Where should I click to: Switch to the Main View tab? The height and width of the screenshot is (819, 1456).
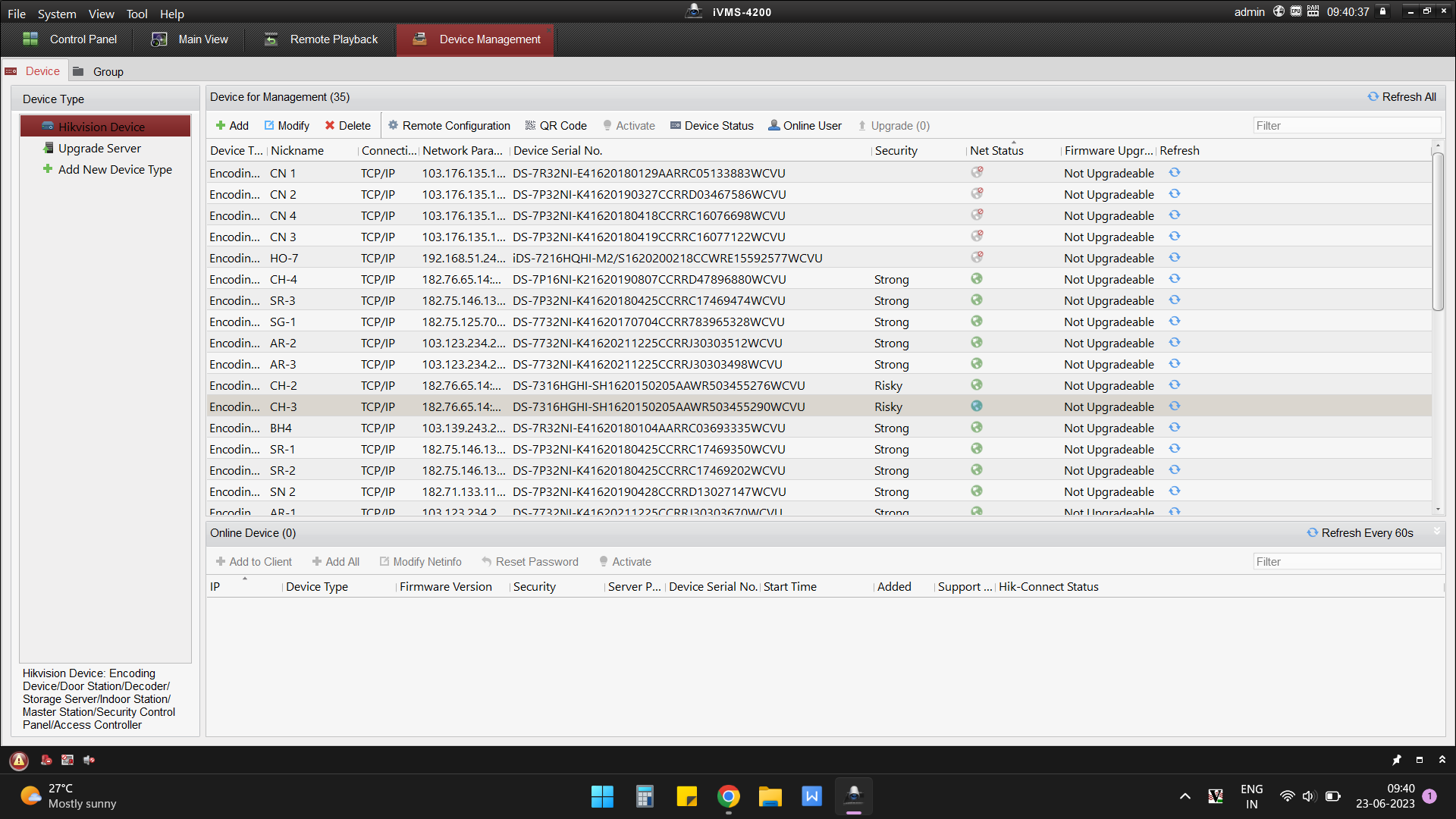point(190,39)
